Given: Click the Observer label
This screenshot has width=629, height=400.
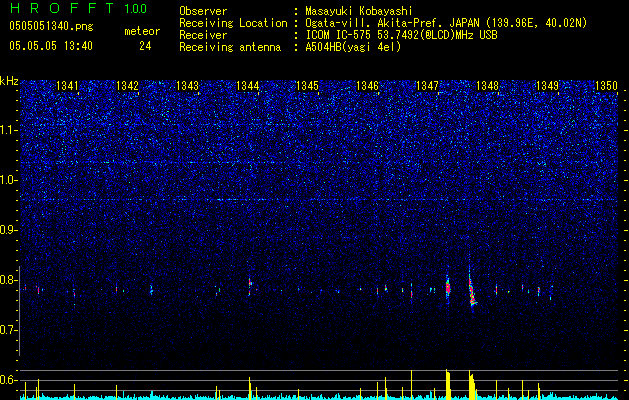Looking at the screenshot, I should [203, 11].
